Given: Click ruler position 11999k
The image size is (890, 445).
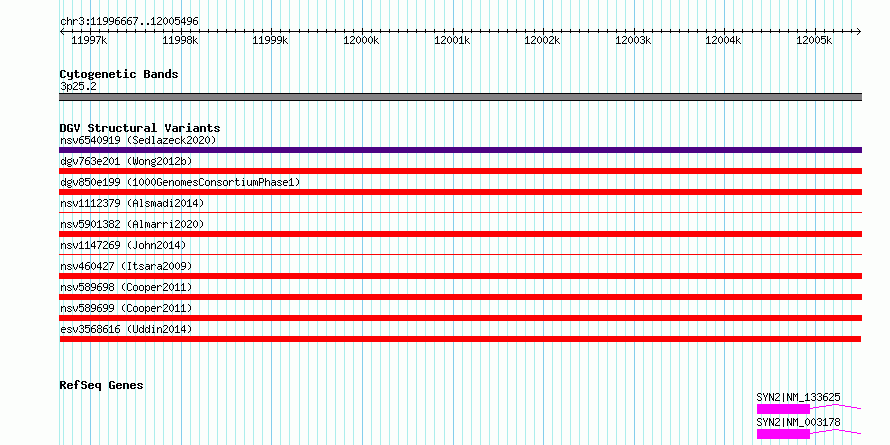Looking at the screenshot, I should click(x=271, y=41).
